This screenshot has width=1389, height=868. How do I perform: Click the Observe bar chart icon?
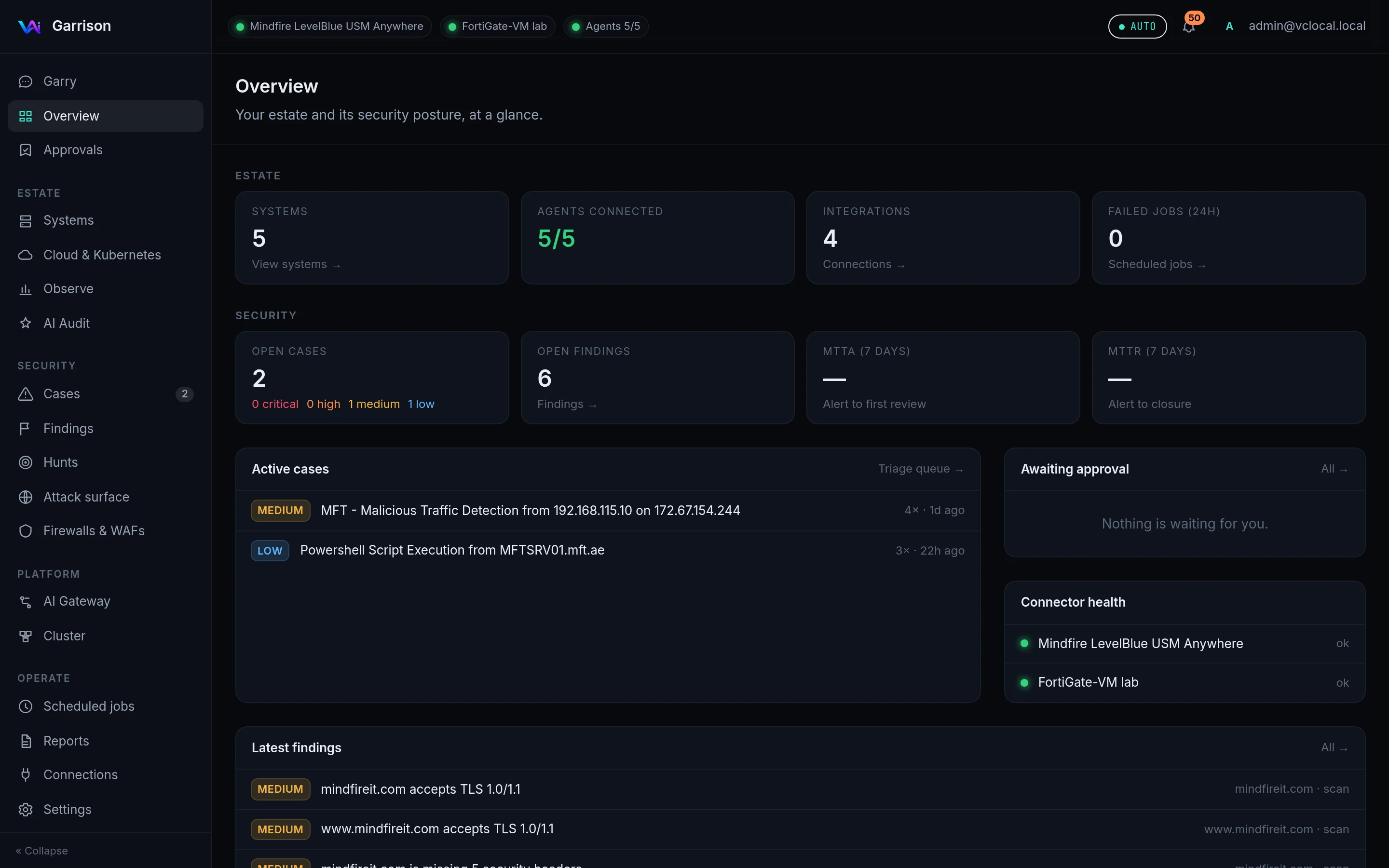[25, 289]
